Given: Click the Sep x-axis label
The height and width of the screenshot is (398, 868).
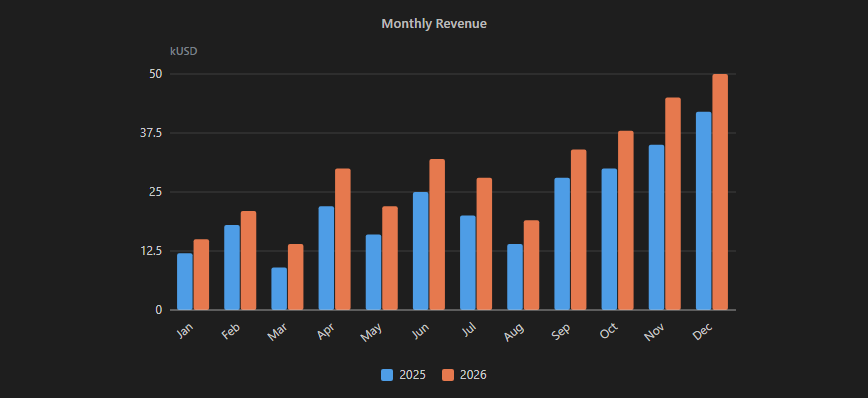Looking at the screenshot, I should (x=561, y=332).
